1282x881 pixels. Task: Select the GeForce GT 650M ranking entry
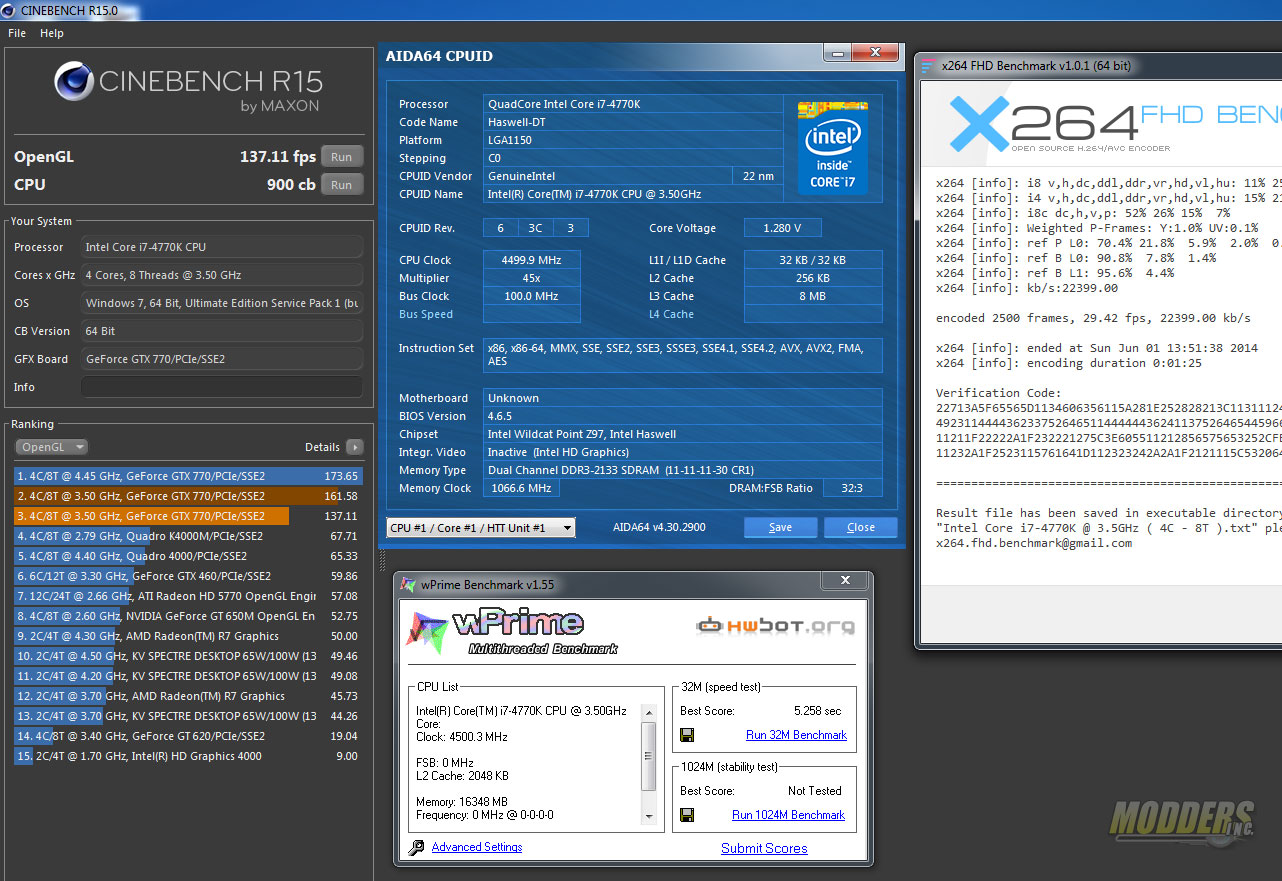coord(188,616)
